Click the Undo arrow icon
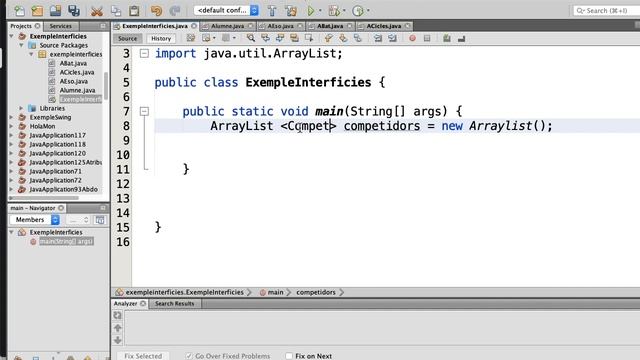This screenshot has height=360, width=640. [x=156, y=11]
